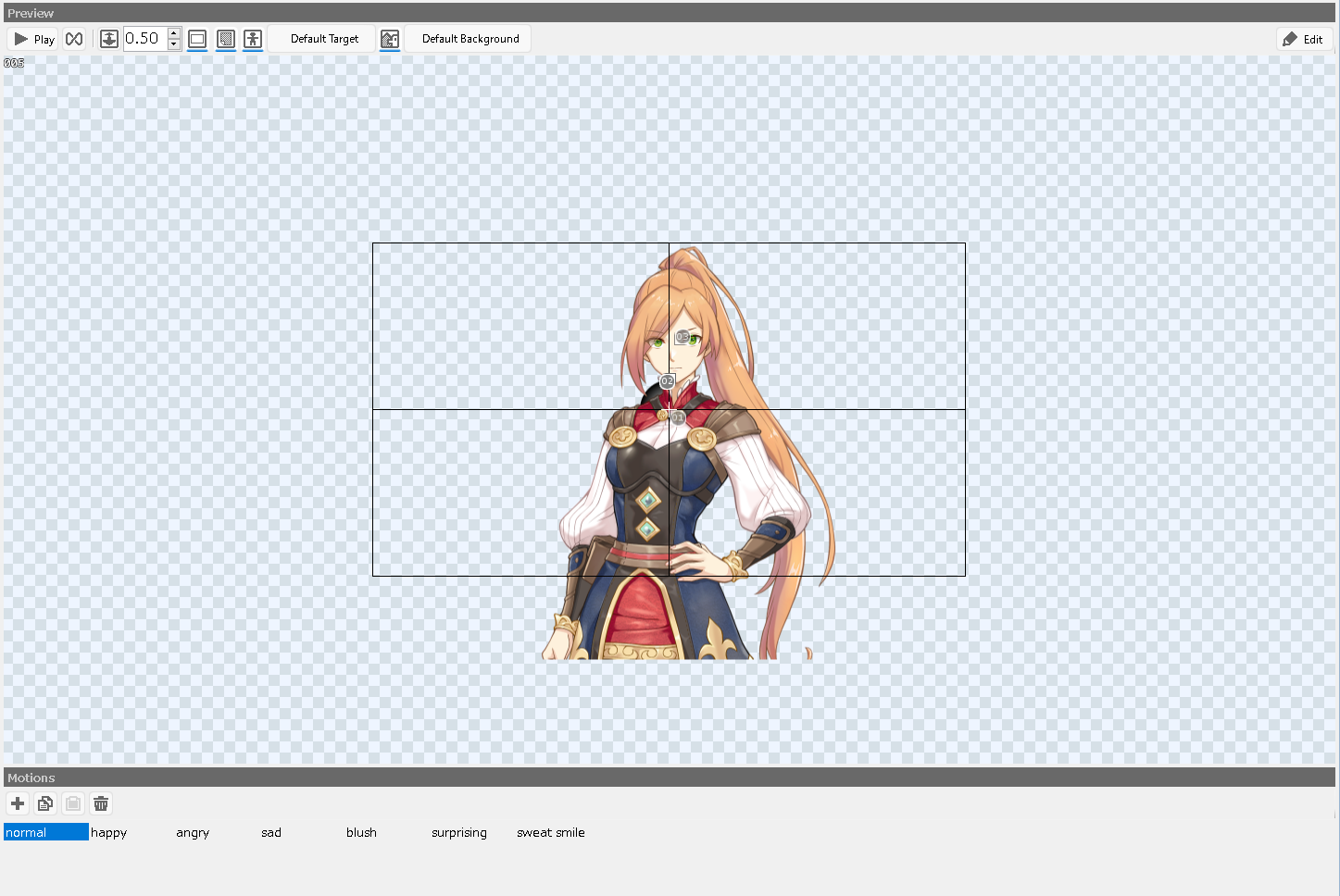Click the background image icon beside Default Target
The image size is (1340, 896).
point(389,39)
